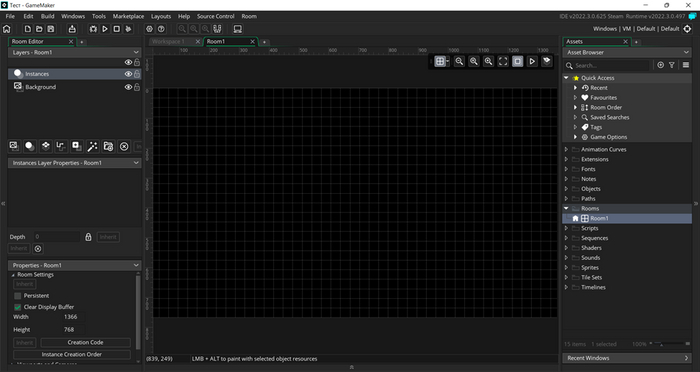Open the Marketplace menu

click(x=128, y=16)
